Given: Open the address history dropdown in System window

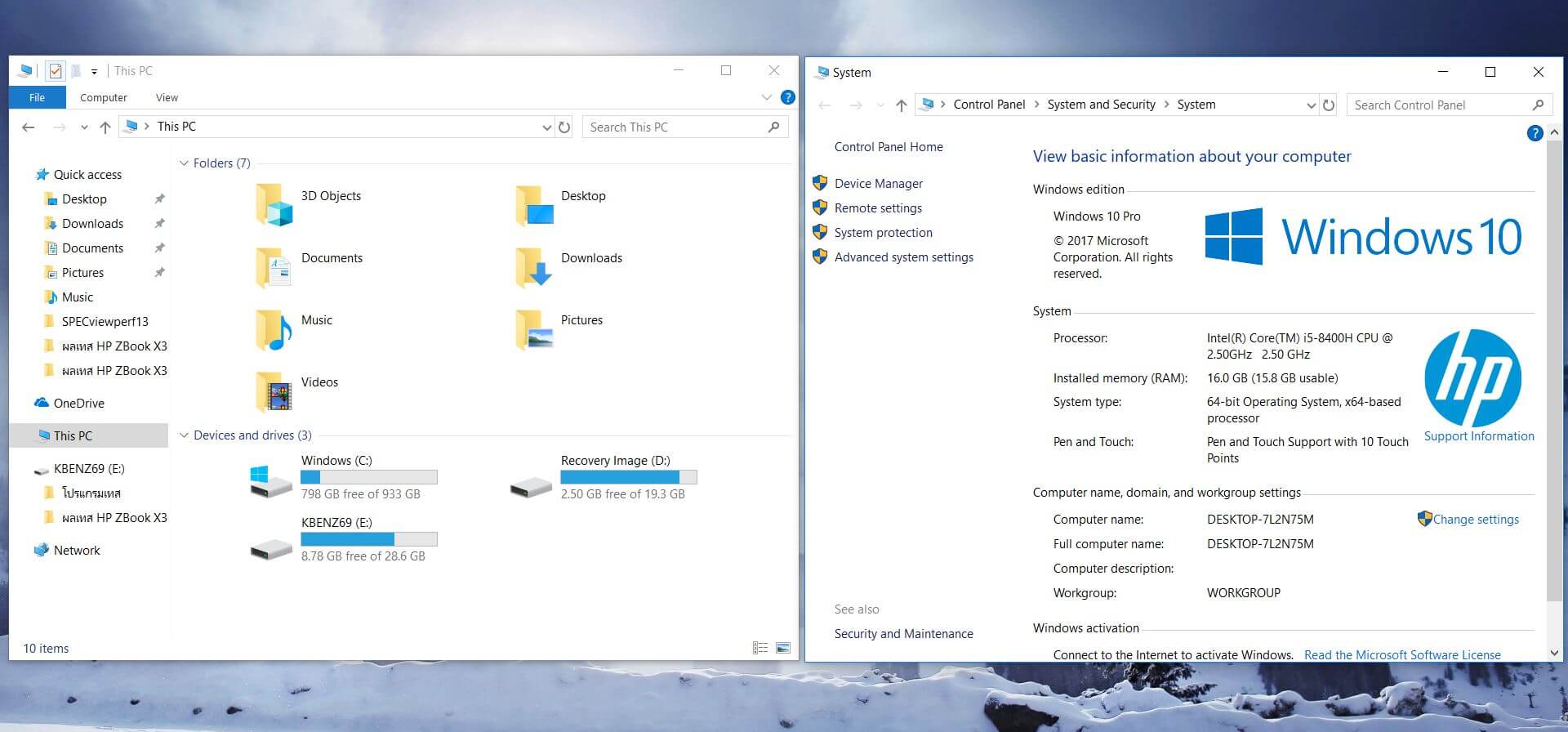Looking at the screenshot, I should [1311, 105].
